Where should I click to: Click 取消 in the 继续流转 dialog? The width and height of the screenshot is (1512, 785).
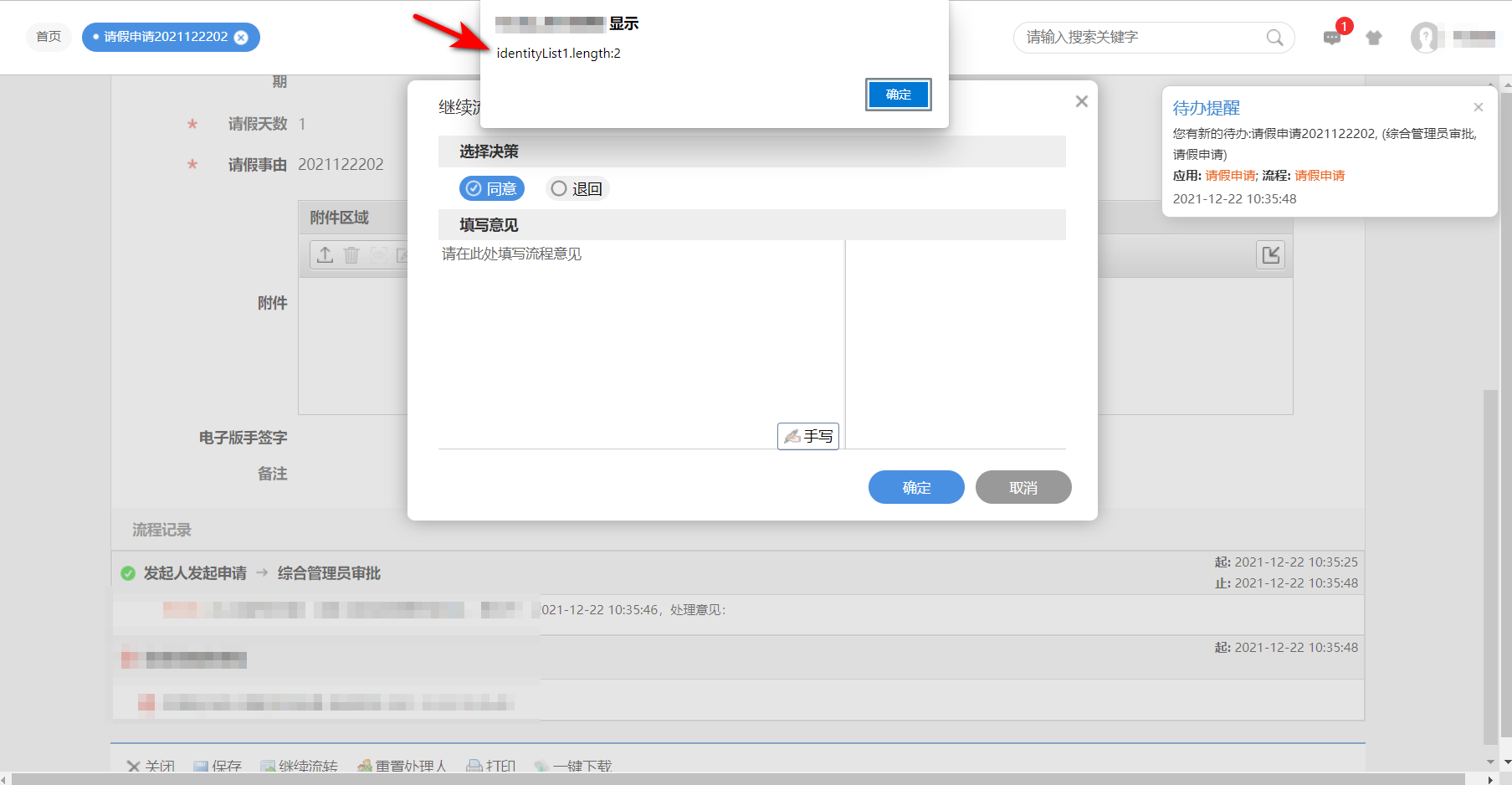pyautogui.click(x=1023, y=487)
